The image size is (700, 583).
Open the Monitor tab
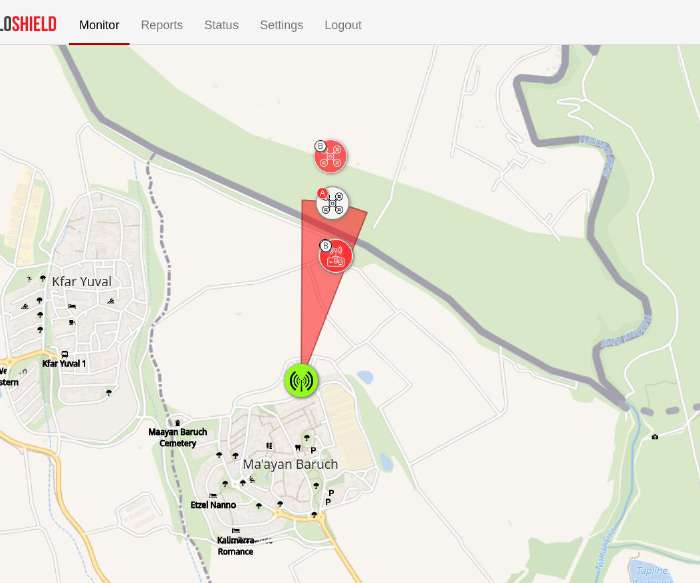coord(99,25)
